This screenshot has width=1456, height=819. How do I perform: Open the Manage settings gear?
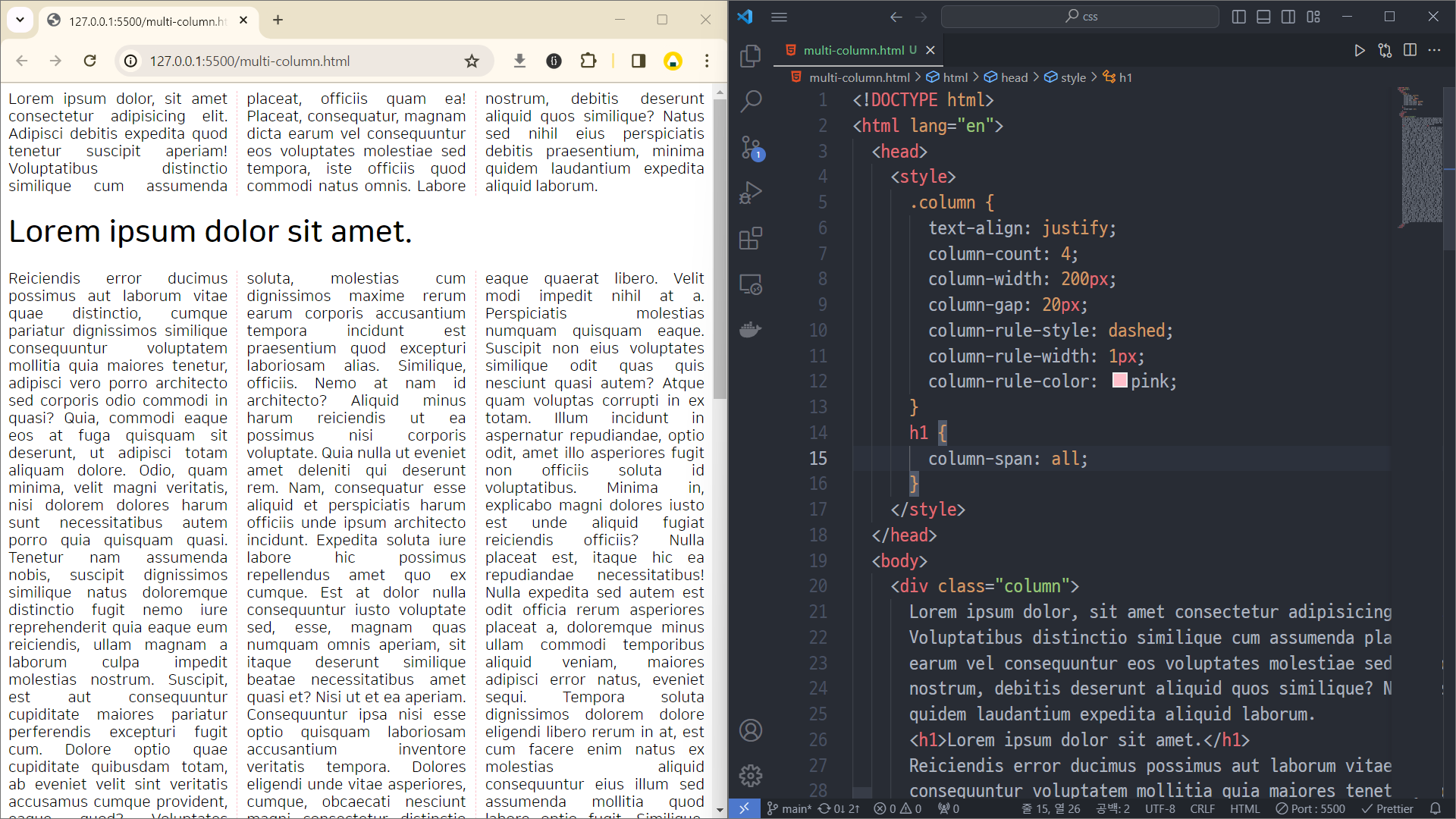click(750, 775)
